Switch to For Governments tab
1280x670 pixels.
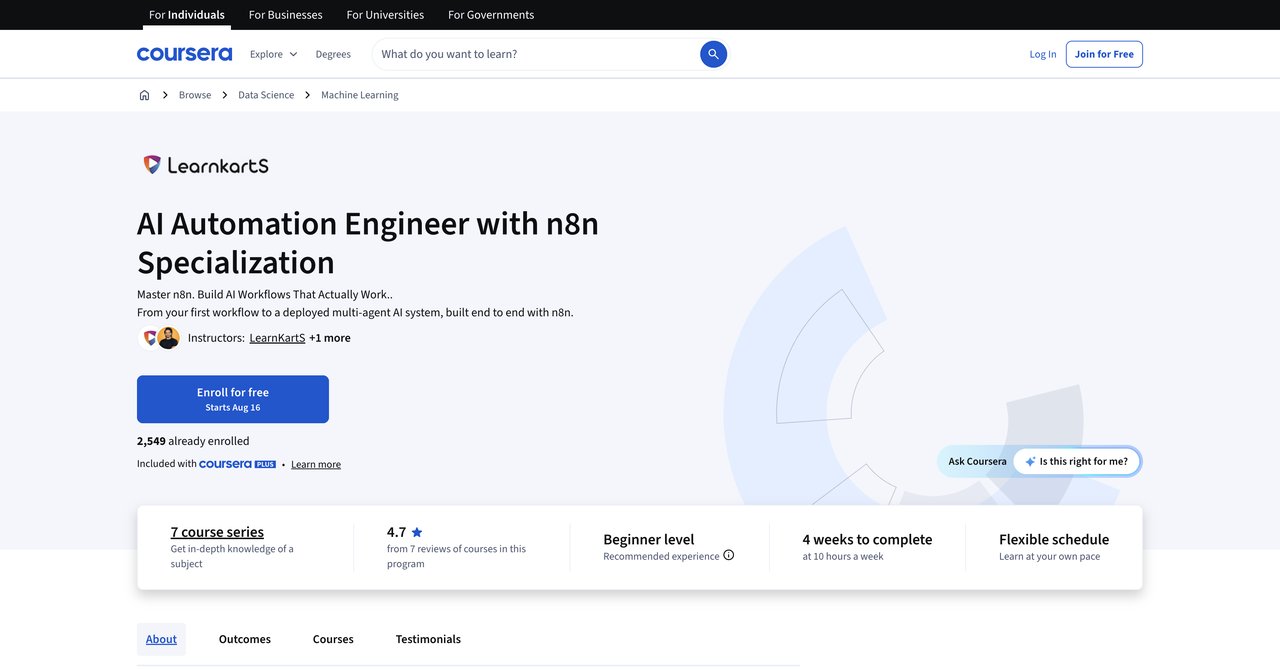491,15
